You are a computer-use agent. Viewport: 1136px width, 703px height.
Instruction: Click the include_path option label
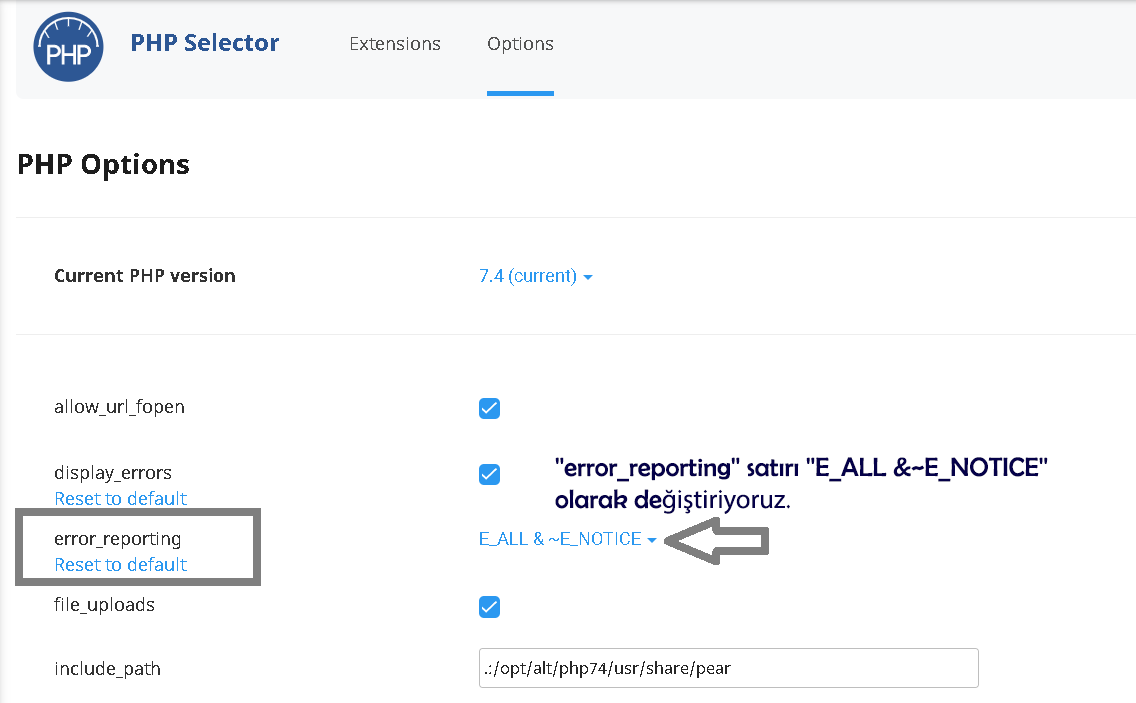107,668
